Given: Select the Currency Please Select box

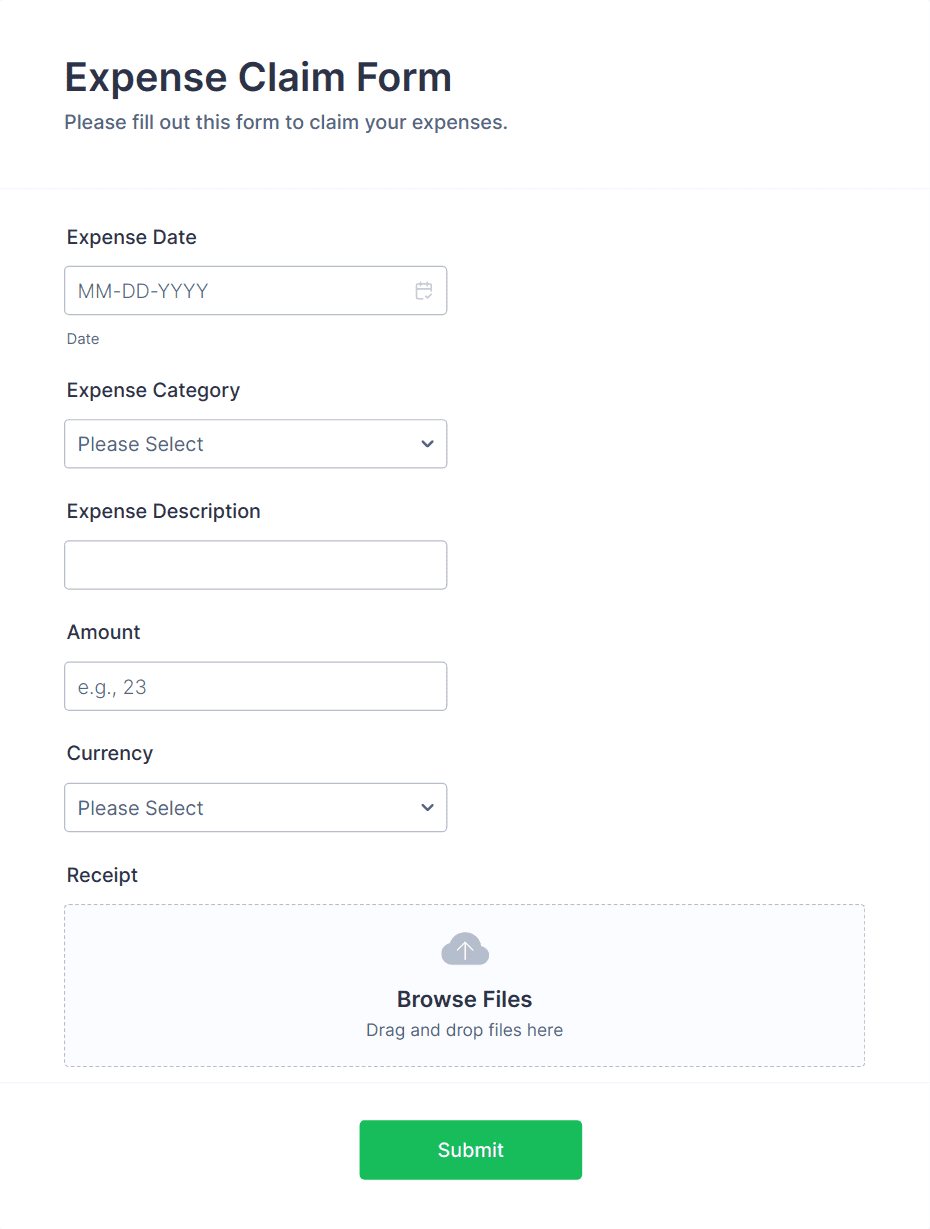Looking at the screenshot, I should (255, 807).
